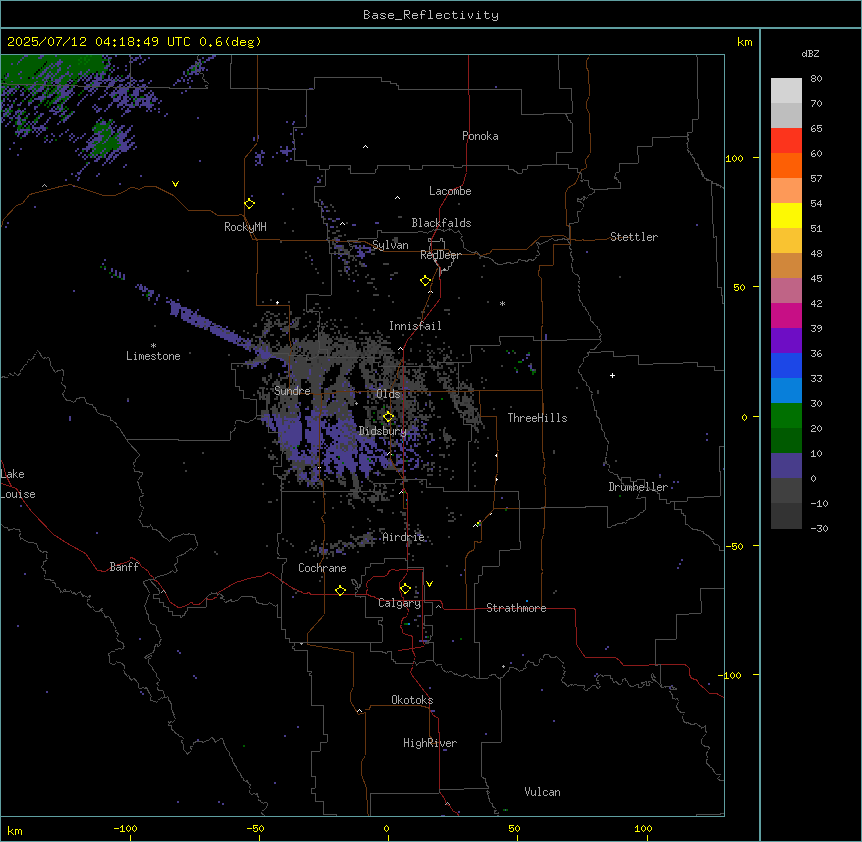Click the Stettler city label

pyautogui.click(x=634, y=237)
